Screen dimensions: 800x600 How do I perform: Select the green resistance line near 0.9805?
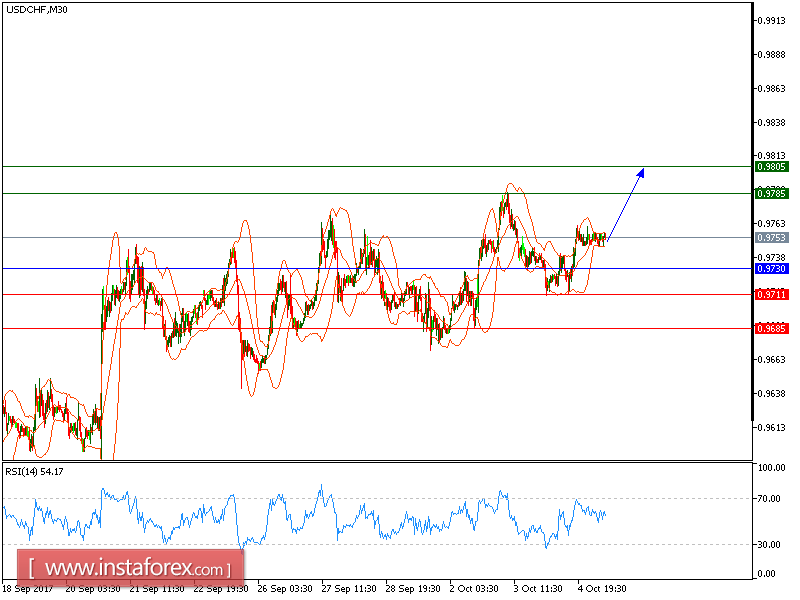(x=400, y=165)
